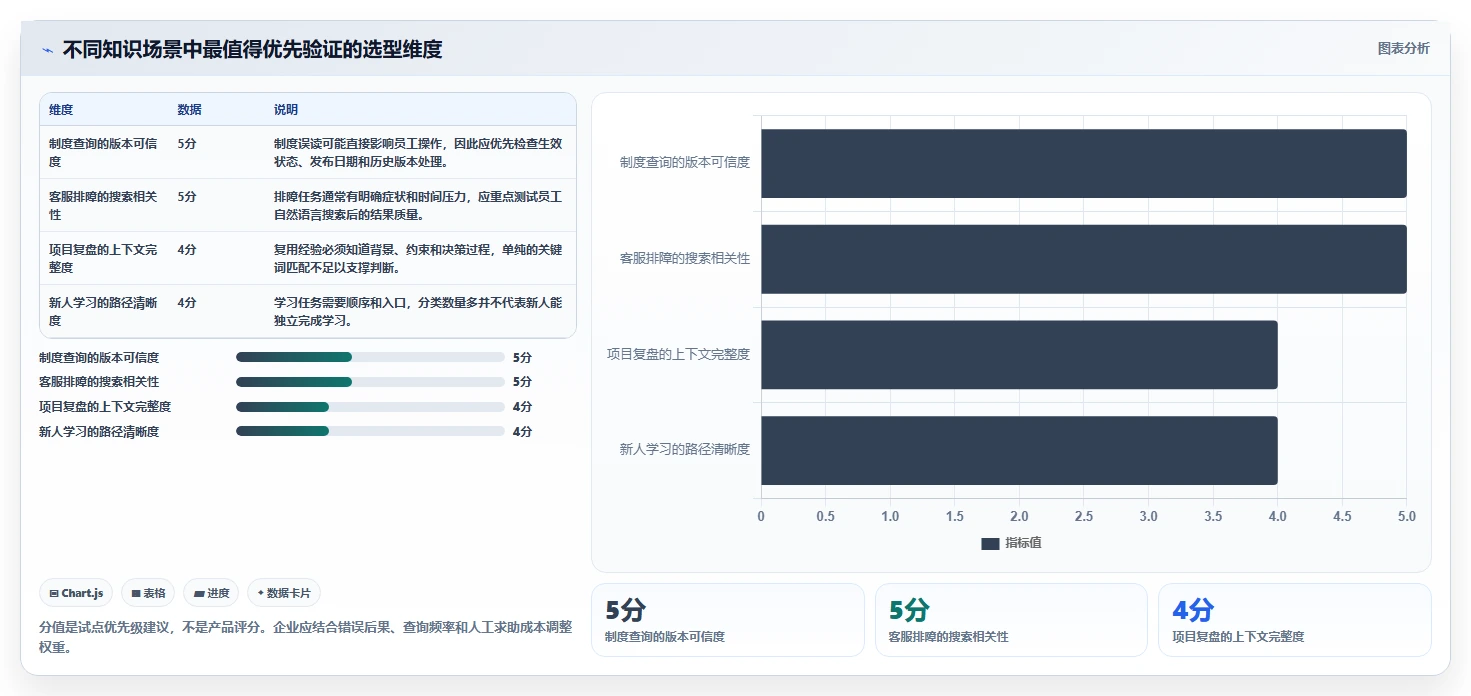Click description starting 复用经验必须知道背景
Viewport: 1471px width, 696px height.
pyautogui.click(x=418, y=258)
